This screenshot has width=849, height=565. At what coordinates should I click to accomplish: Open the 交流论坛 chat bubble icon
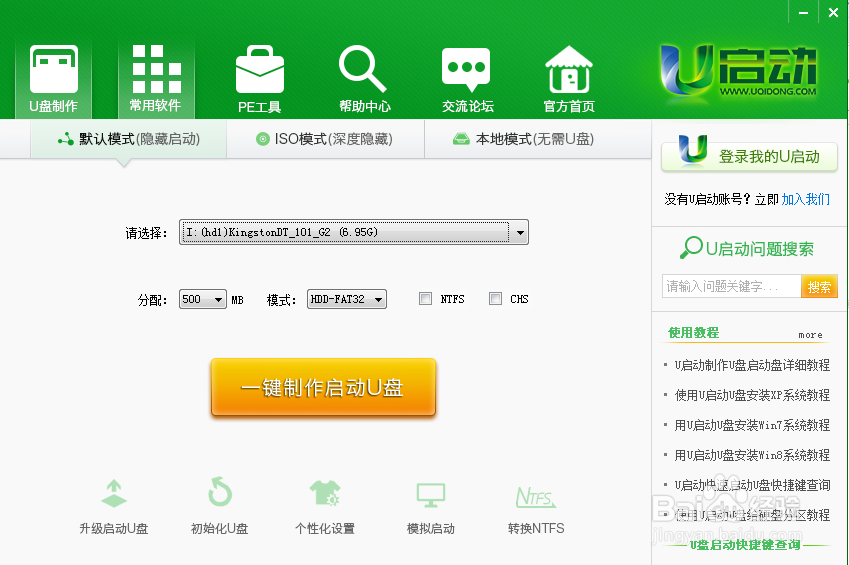pos(466,69)
